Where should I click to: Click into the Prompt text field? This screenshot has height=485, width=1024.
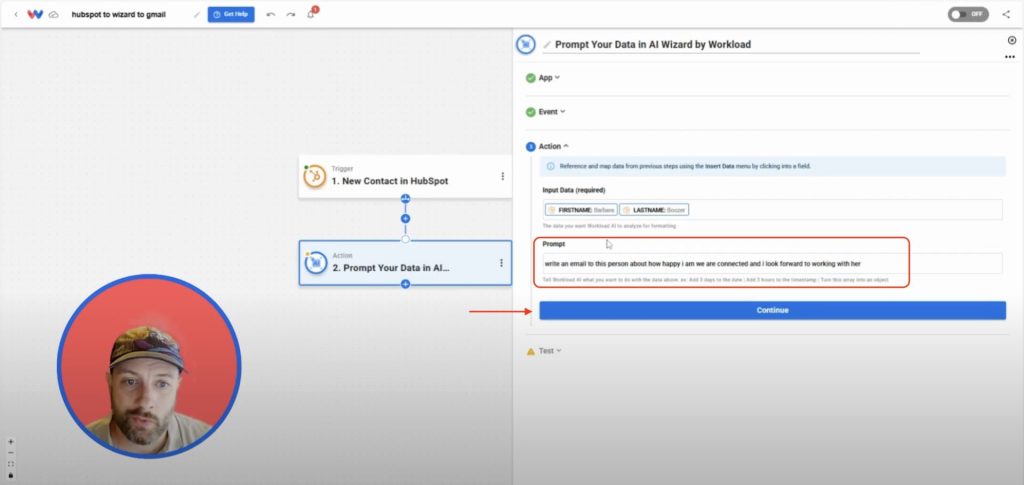pos(772,264)
